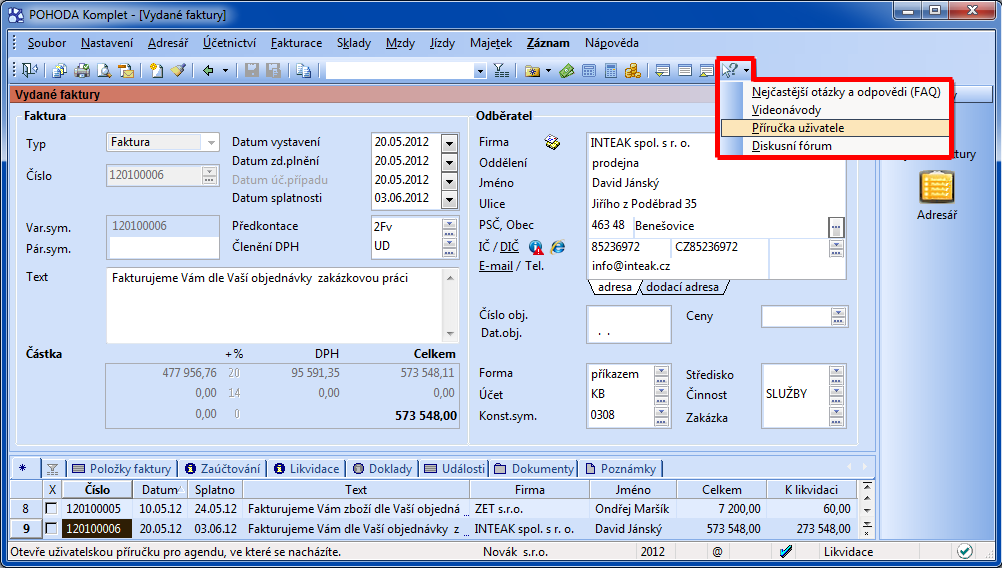Viewport: 1002px width, 568px height.
Task: Open print preview from the toolbar
Action: coord(104,70)
